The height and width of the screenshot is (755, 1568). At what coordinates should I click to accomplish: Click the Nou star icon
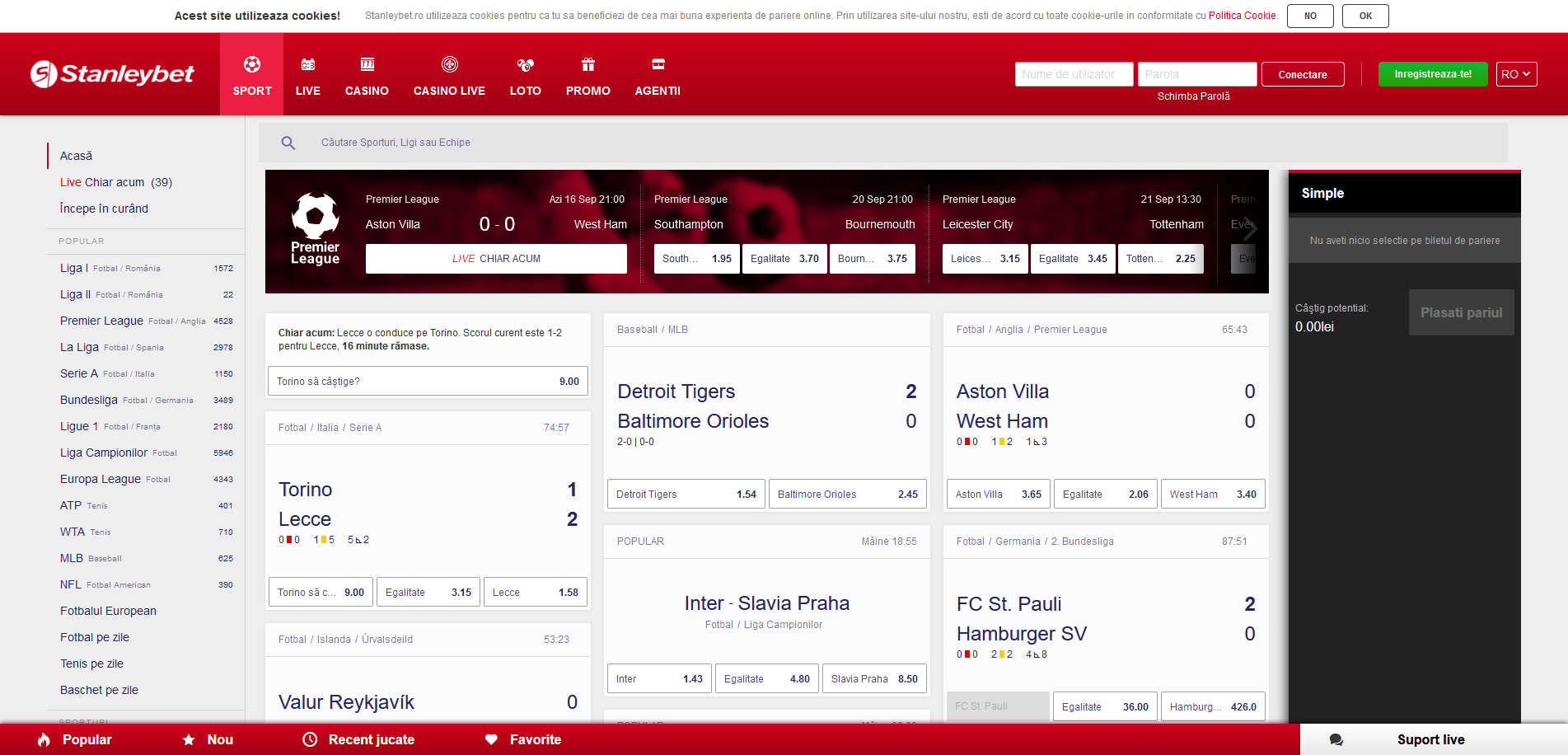189,739
